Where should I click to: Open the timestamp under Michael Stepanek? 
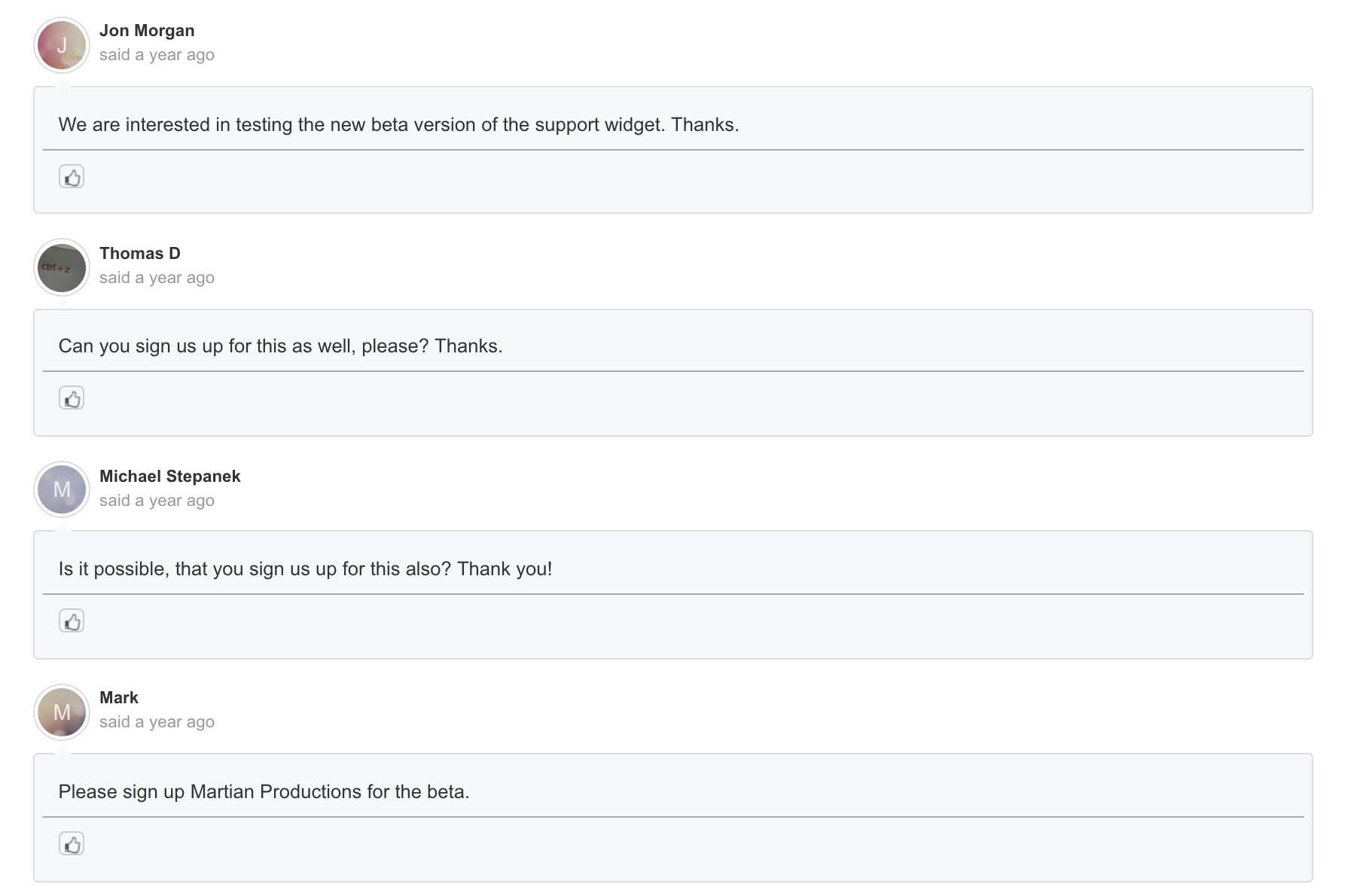coord(157,501)
